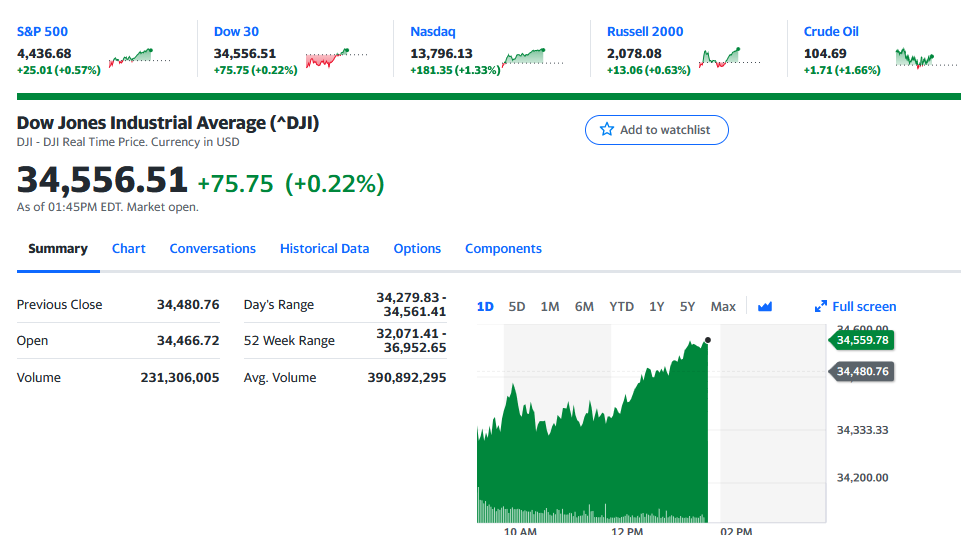The width and height of the screenshot is (961, 535).
Task: Select the Summary tab
Action: [x=58, y=249]
